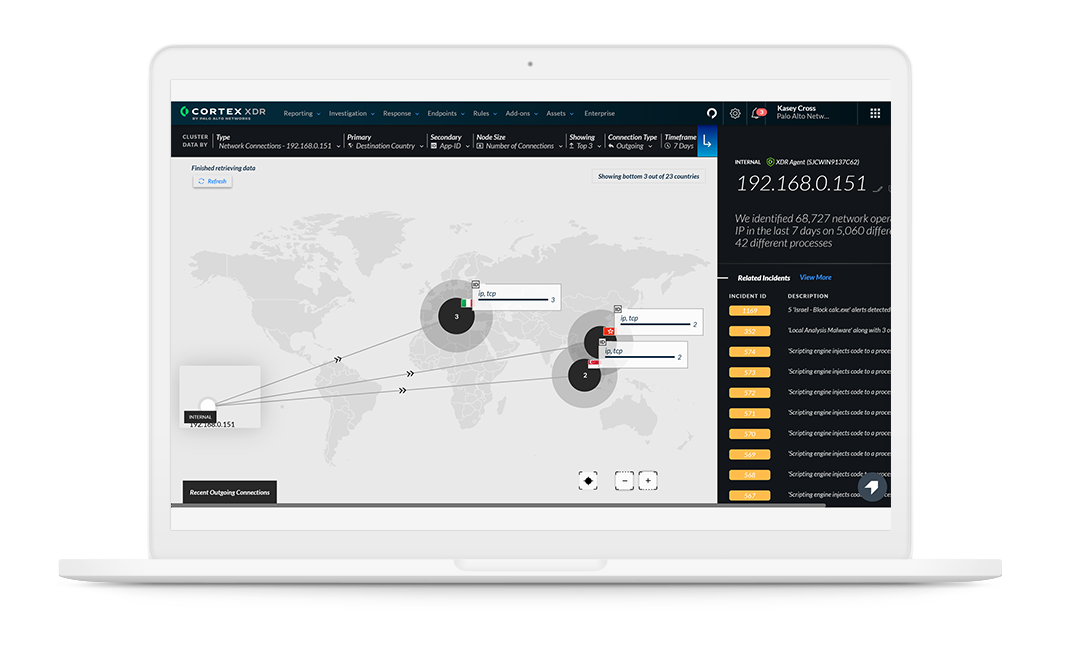Screen dimensions: 1081x664
Task: Click the headset support icon
Action: [x=712, y=113]
